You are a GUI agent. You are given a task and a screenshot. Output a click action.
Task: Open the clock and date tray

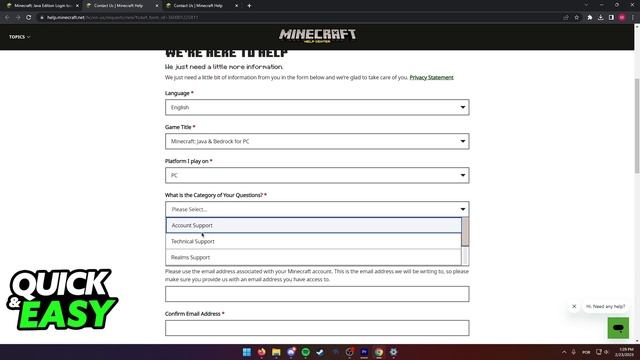[x=625, y=352]
